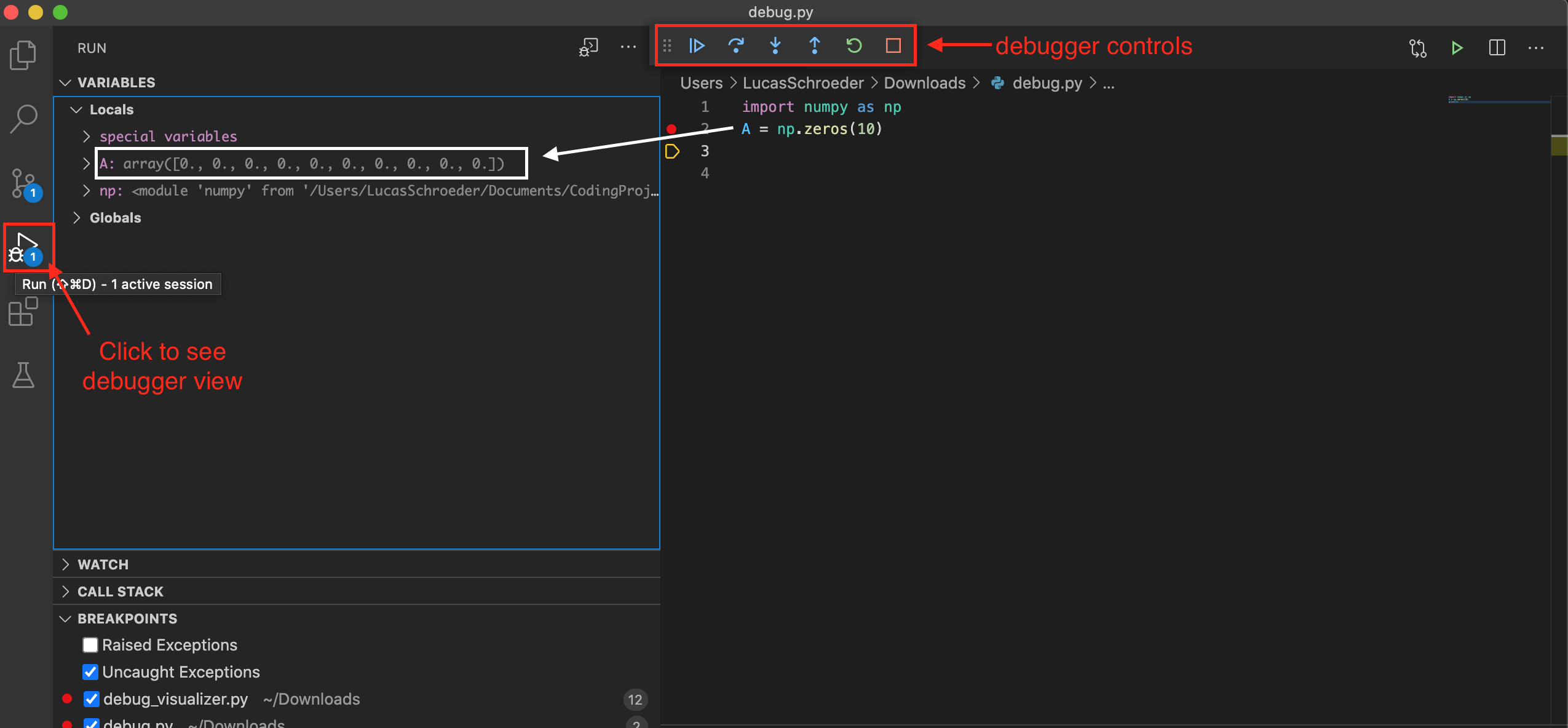Disable the Uncaught Exceptions checkbox
Screen dimensions: 1568x728
pyautogui.click(x=90, y=671)
